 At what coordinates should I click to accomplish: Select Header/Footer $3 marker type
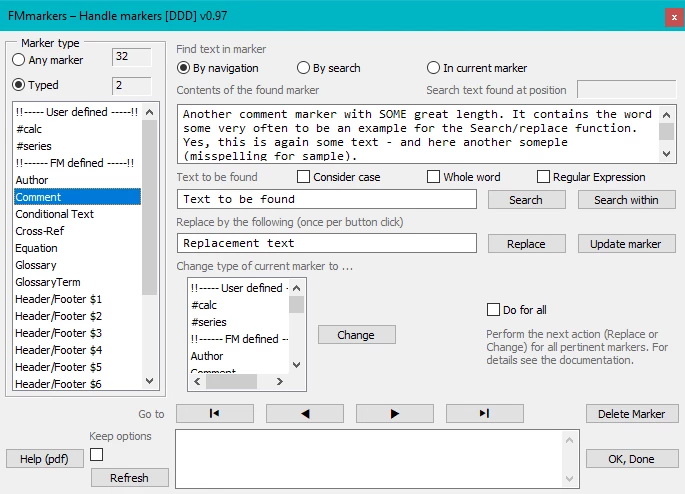[x=77, y=333]
